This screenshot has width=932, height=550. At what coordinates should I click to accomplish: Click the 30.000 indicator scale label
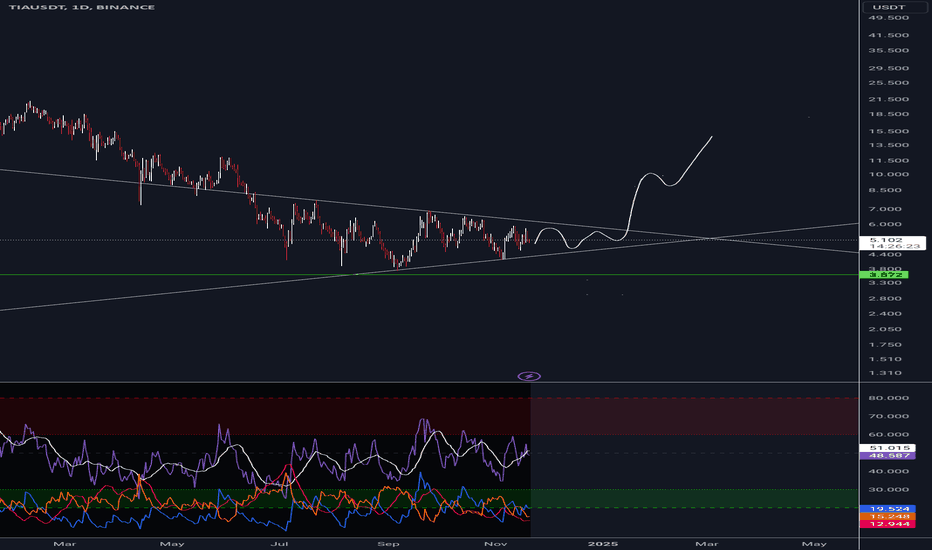tap(889, 490)
